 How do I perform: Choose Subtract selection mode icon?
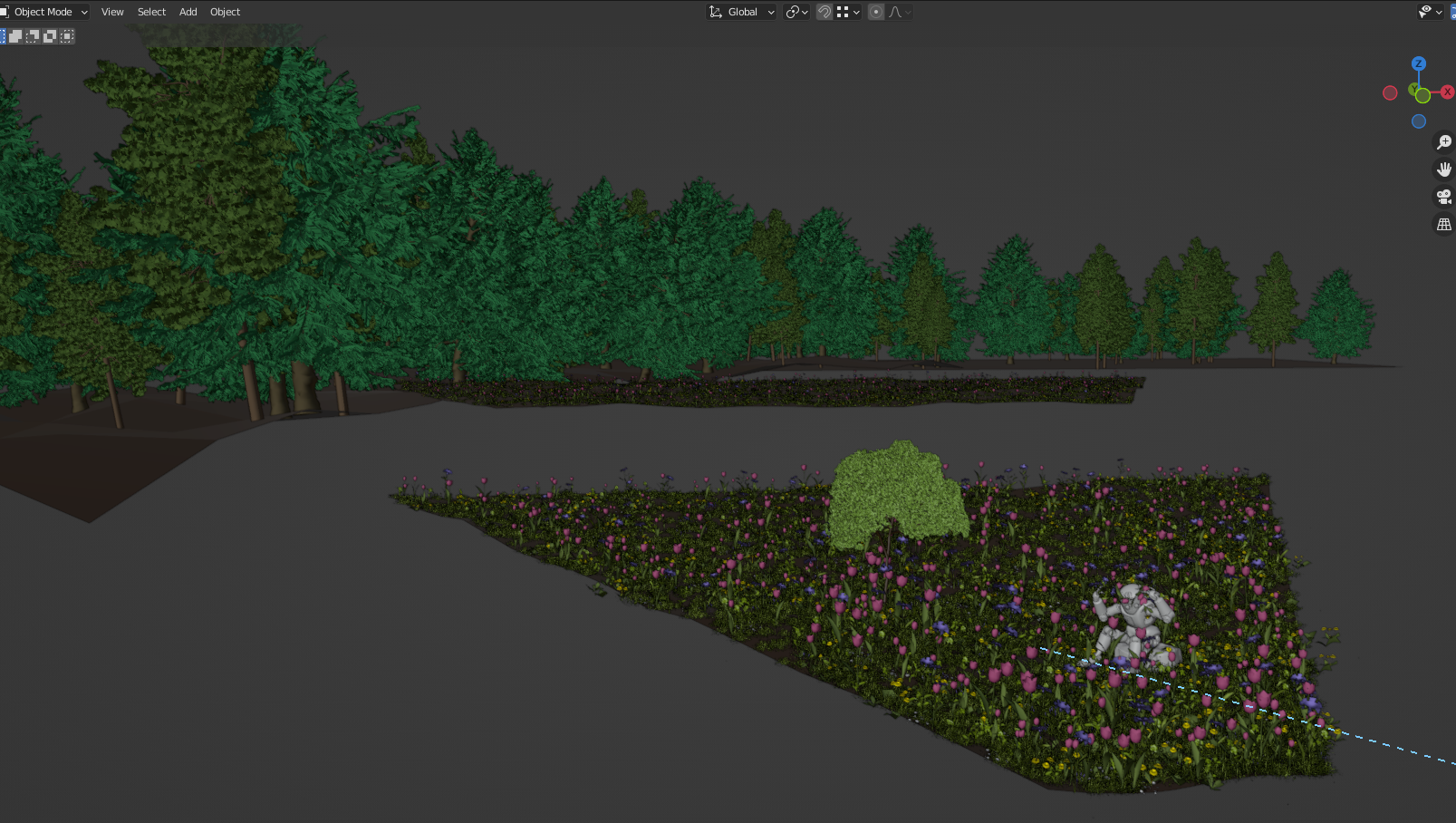point(33,36)
